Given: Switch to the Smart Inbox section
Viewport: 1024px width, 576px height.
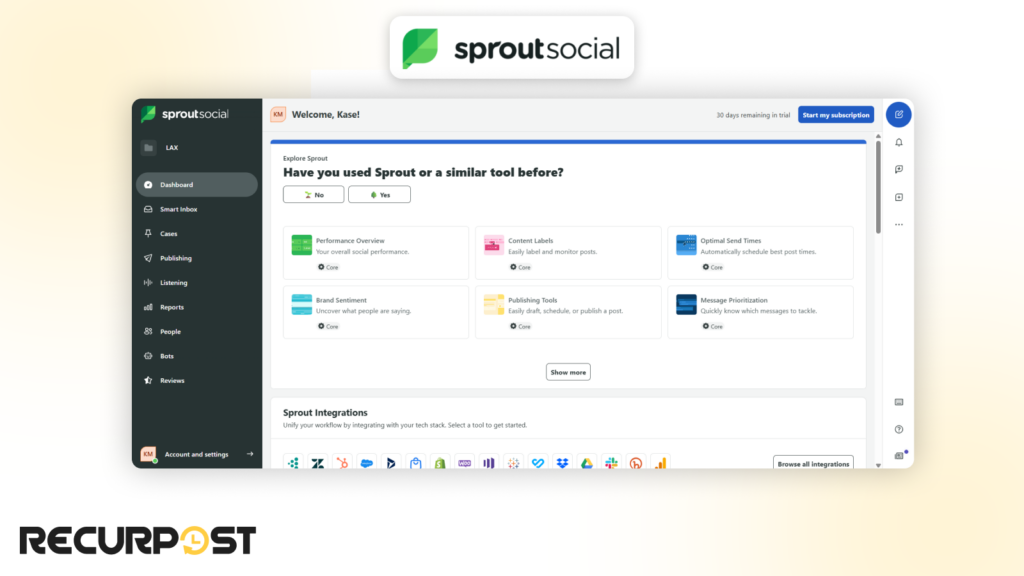Looking at the screenshot, I should click(x=183, y=209).
